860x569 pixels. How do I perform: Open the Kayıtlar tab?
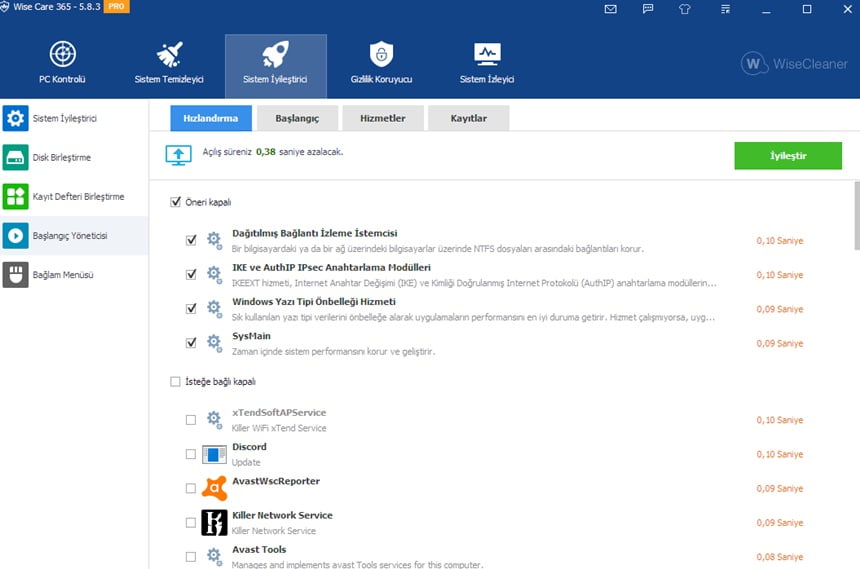pyautogui.click(x=468, y=118)
